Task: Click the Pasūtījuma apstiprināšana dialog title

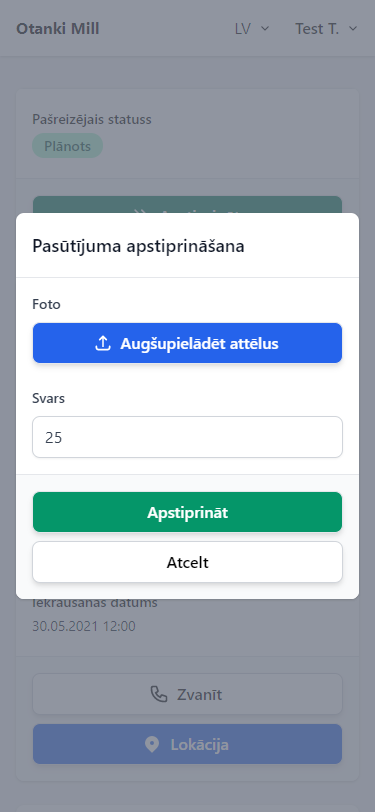Action: tap(138, 246)
